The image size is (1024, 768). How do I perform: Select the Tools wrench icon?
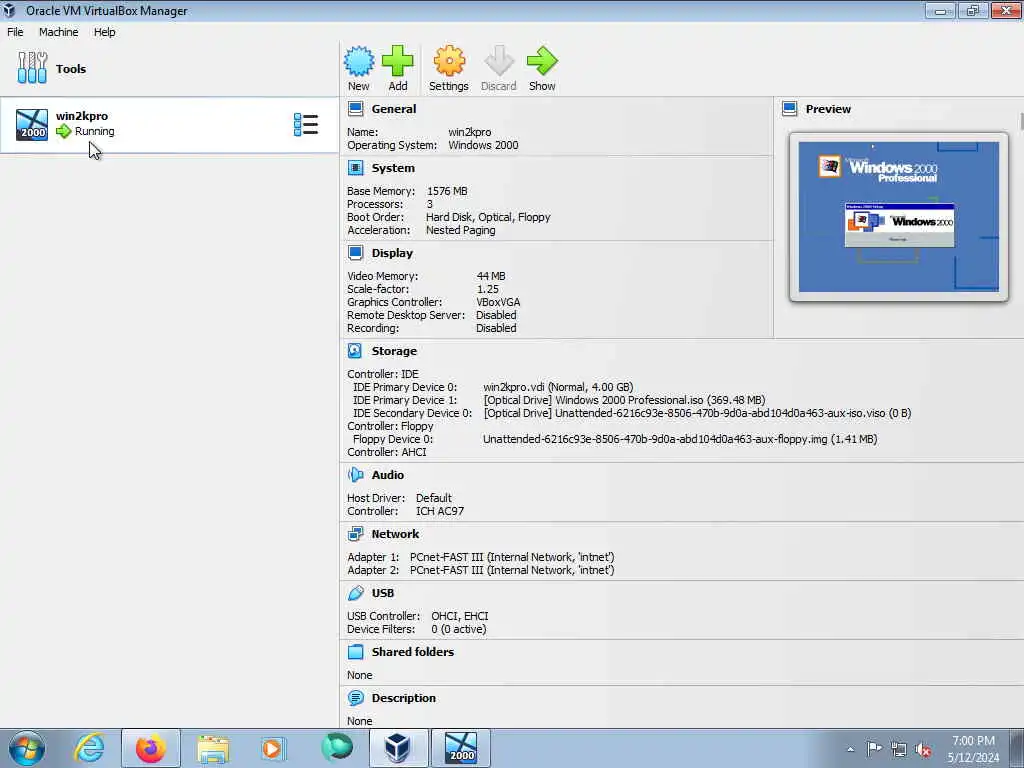click(x=32, y=68)
